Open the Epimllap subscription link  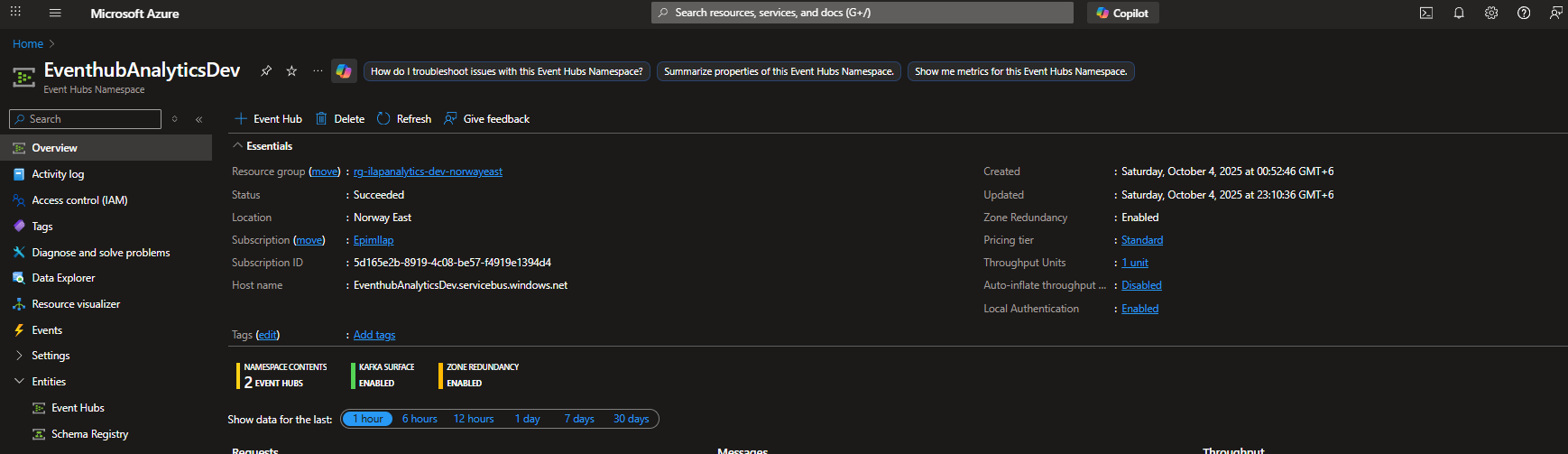[x=374, y=240]
